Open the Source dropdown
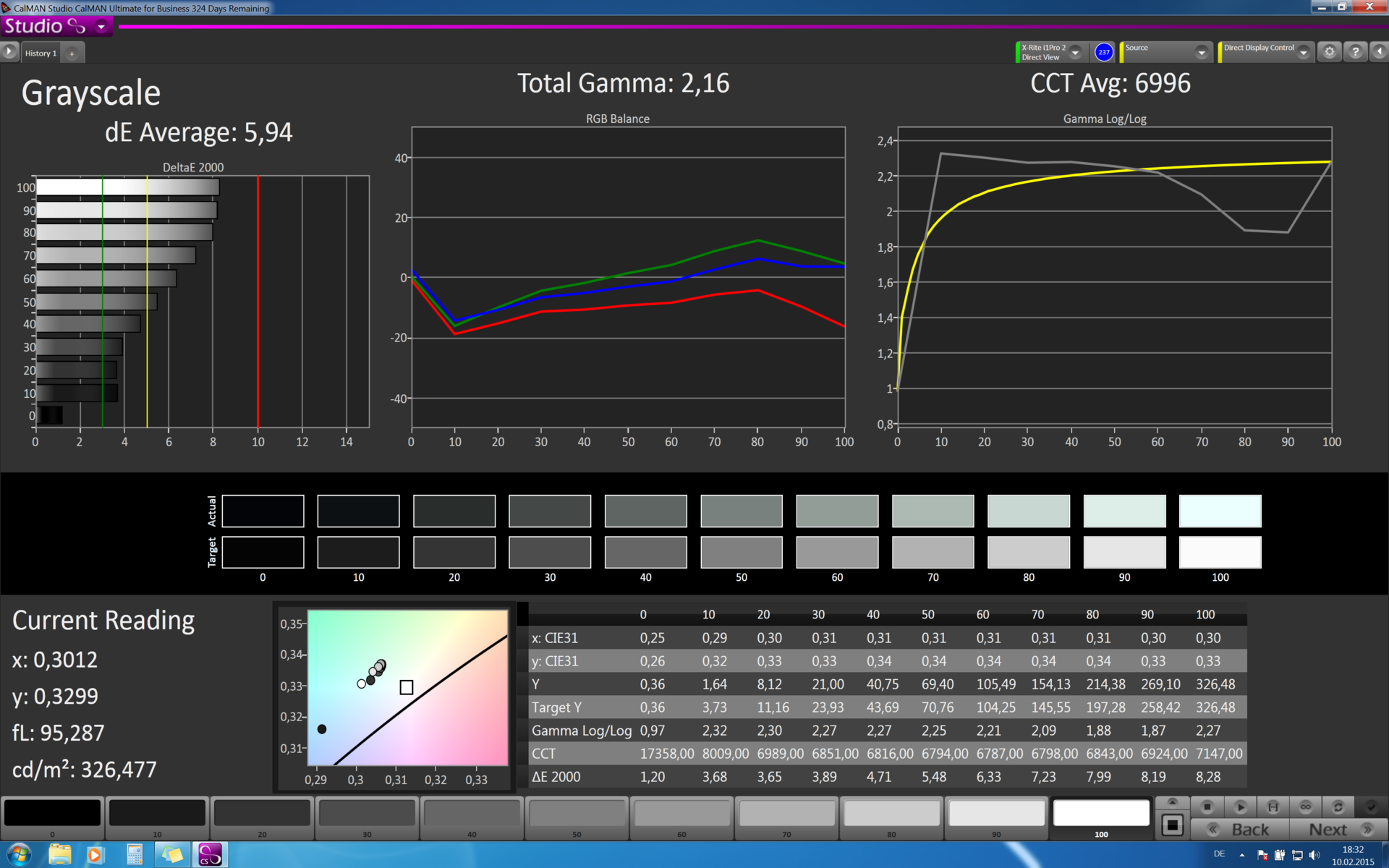The height and width of the screenshot is (868, 1389). click(1202, 52)
